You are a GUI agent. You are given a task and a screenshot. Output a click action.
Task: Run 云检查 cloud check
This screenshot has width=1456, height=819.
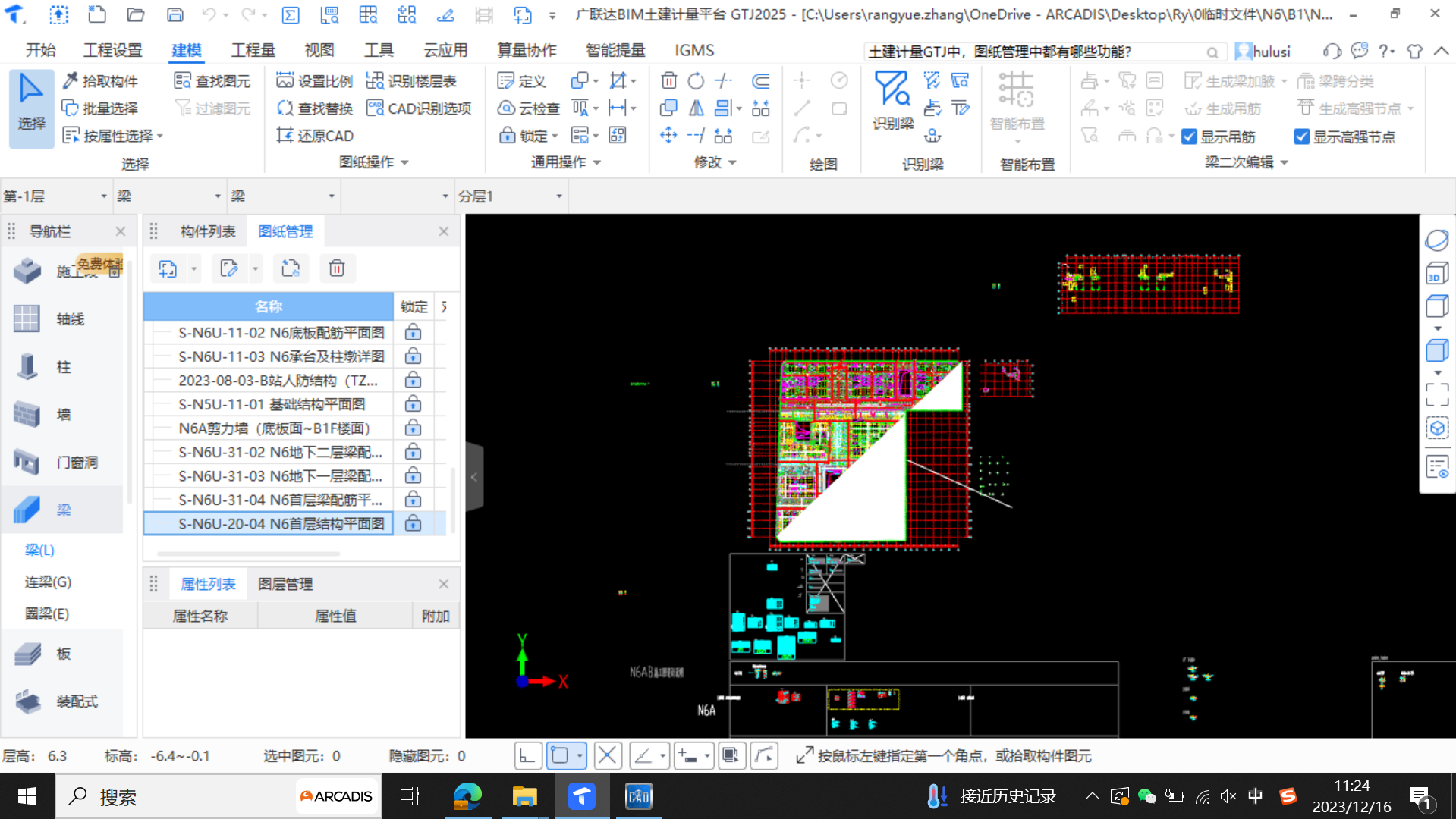pos(529,108)
